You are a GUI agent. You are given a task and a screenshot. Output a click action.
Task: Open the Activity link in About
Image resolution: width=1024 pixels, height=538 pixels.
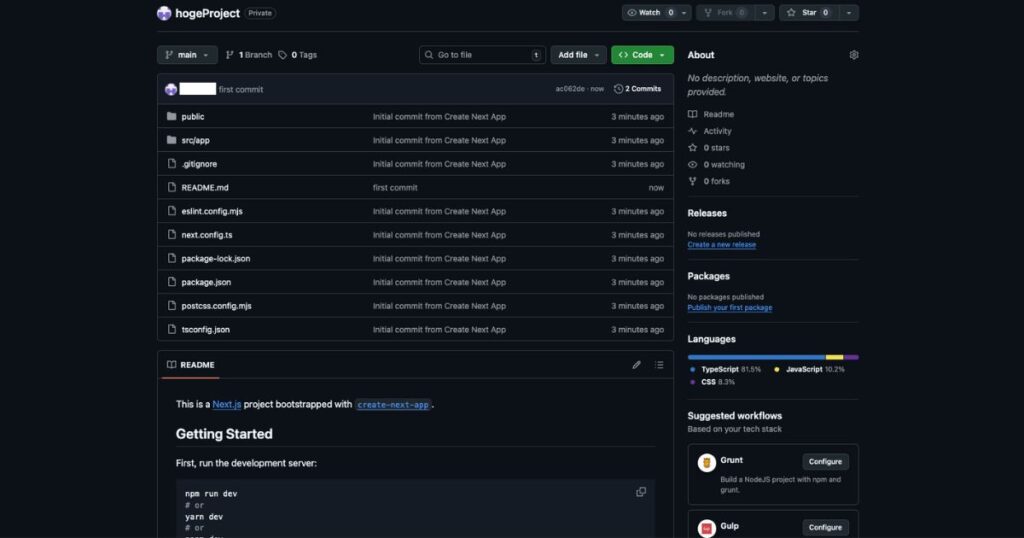717,131
